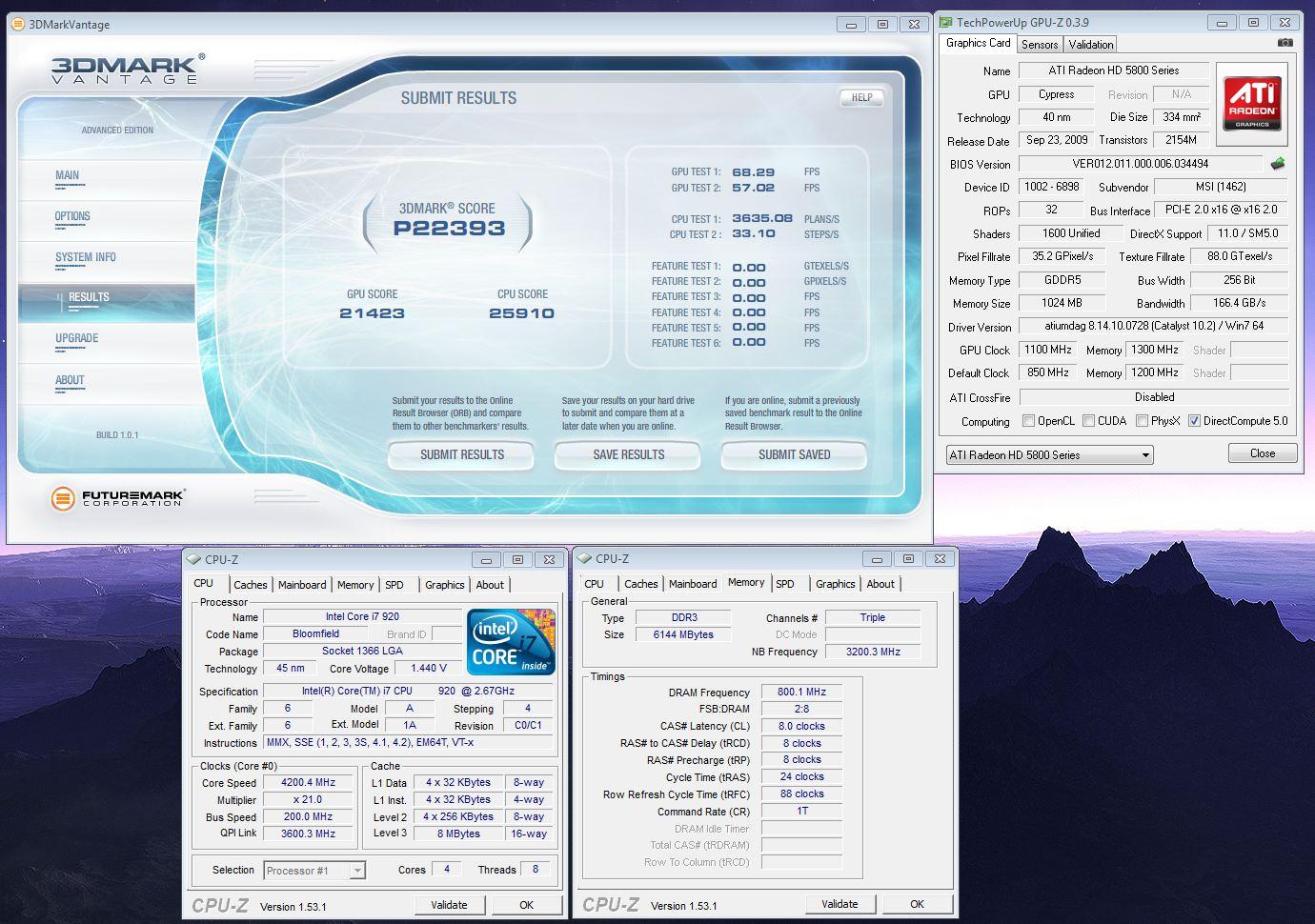Click the GPU-Z Name field
This screenshot has height=924, width=1315.
(x=1113, y=70)
